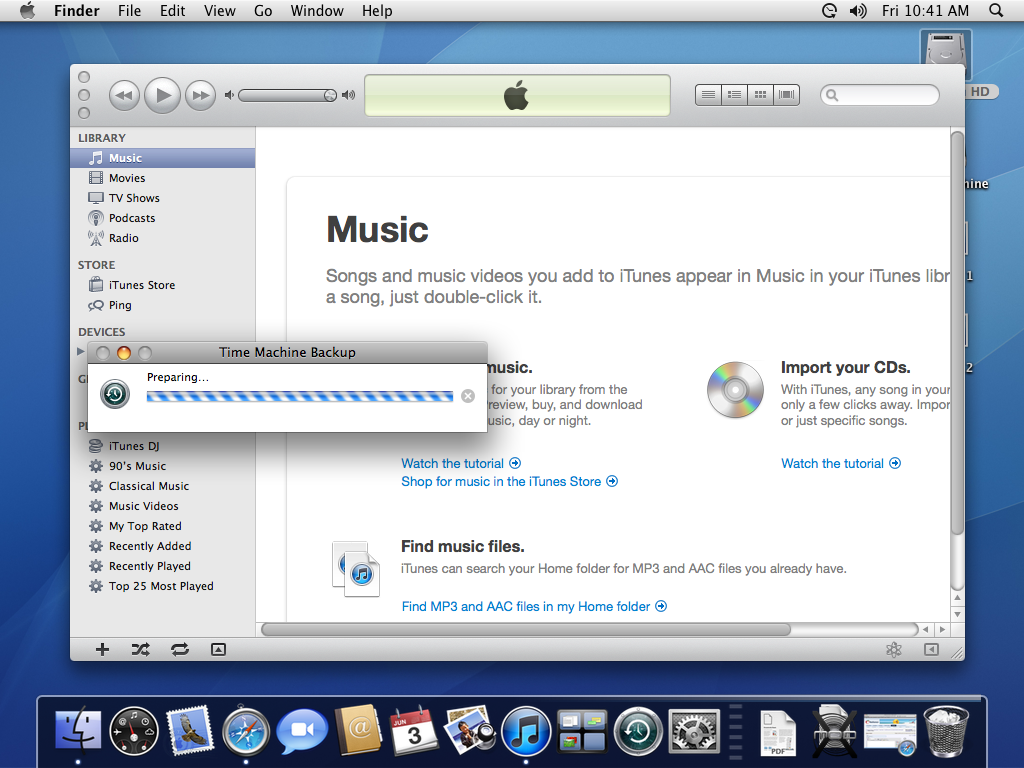Click the Time Machine backup progress bar
The width and height of the screenshot is (1024, 768).
[300, 396]
